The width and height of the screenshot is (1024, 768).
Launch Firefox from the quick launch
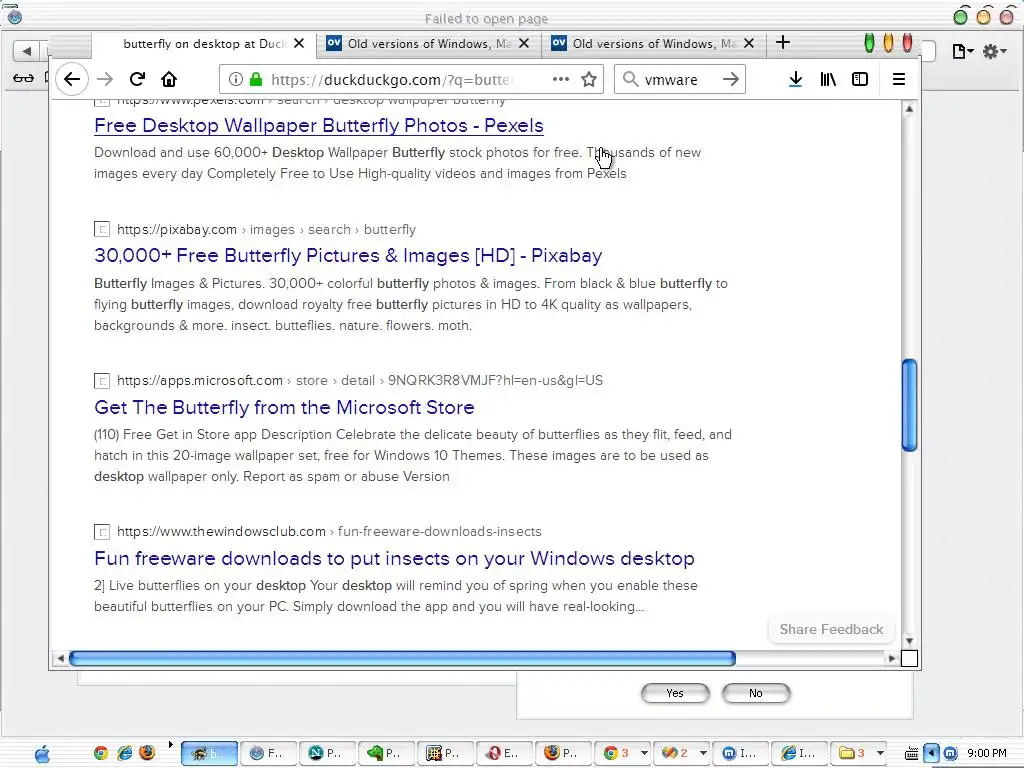point(148,753)
